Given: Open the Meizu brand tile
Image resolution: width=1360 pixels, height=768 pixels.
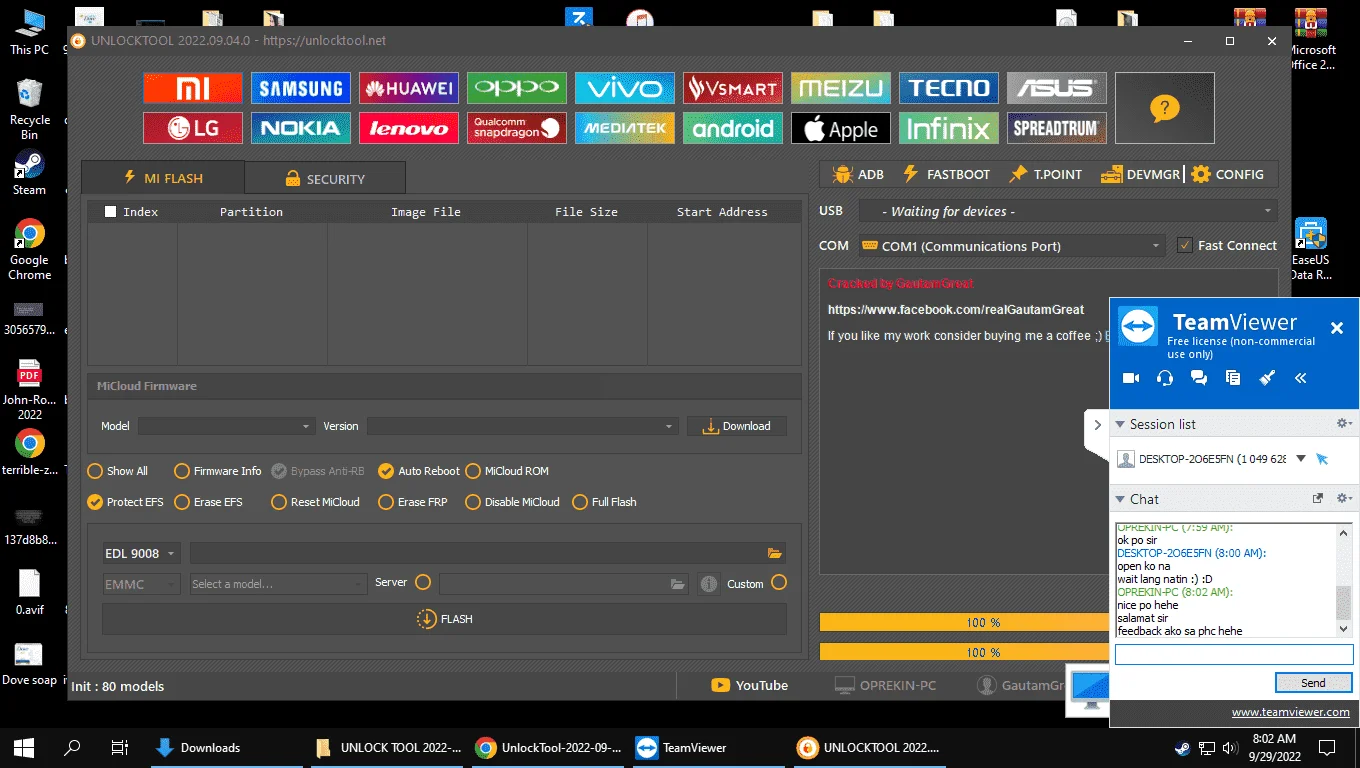Looking at the screenshot, I should point(840,88).
